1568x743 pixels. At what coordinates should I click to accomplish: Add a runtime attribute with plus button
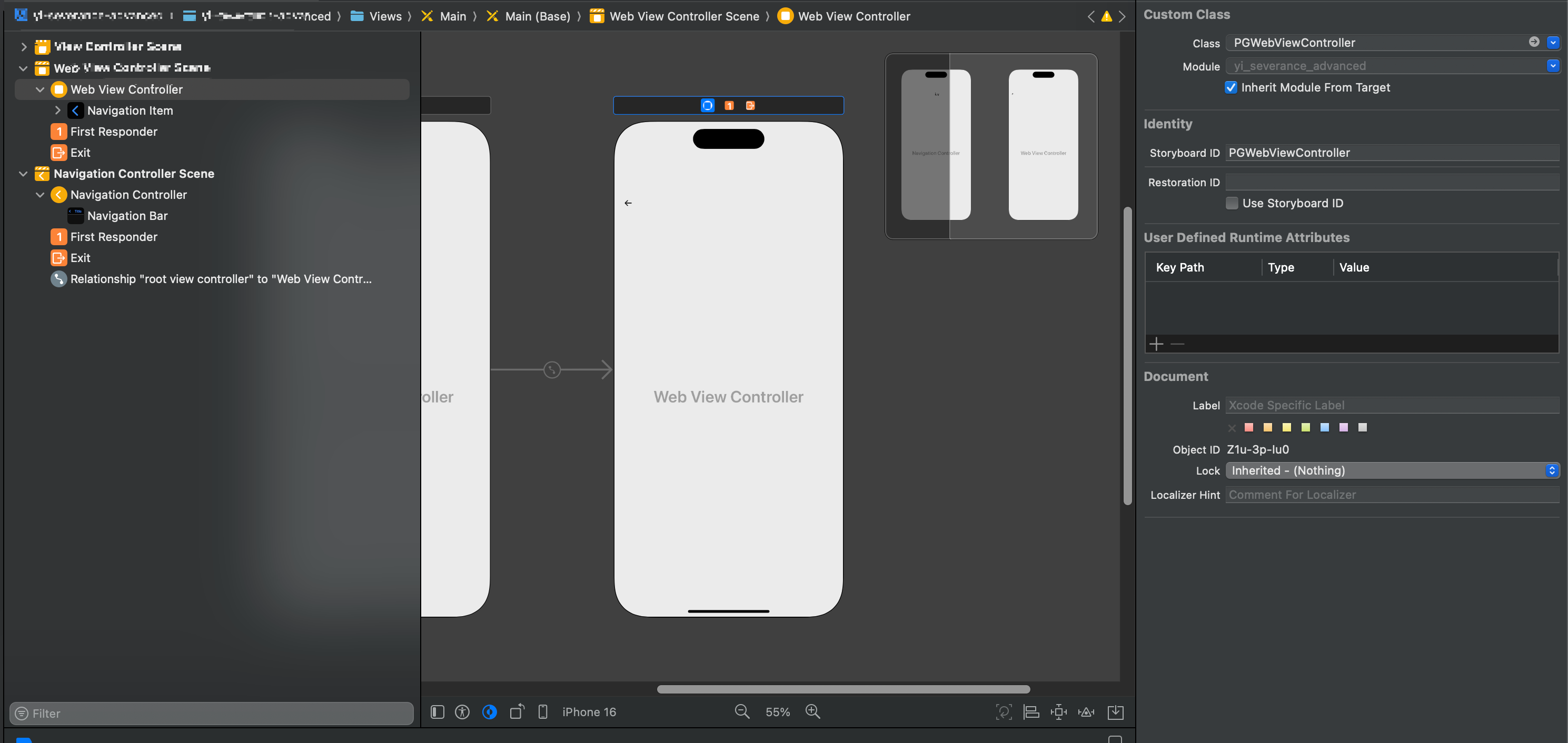(x=1156, y=344)
